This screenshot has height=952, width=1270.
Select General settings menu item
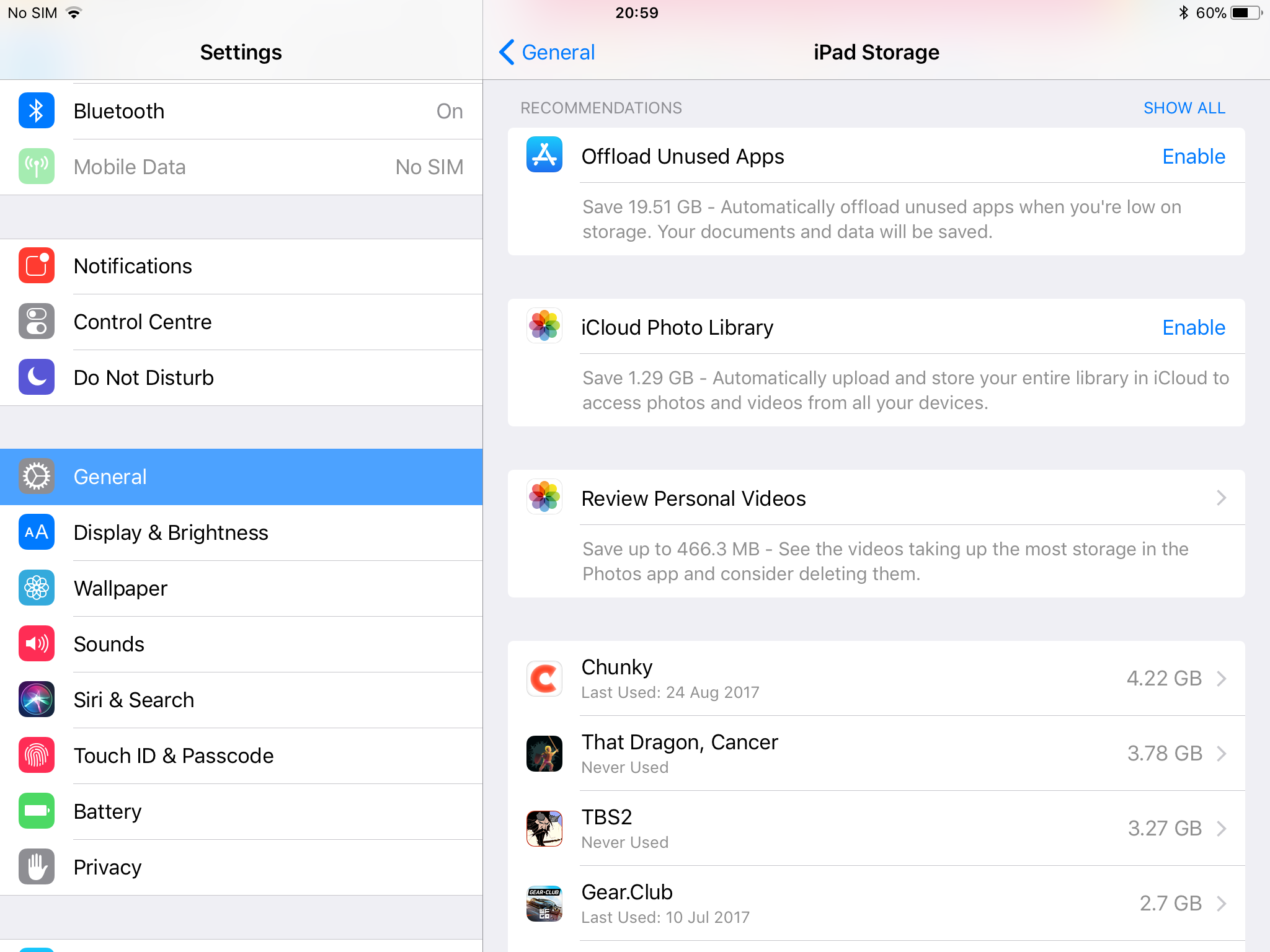click(240, 477)
